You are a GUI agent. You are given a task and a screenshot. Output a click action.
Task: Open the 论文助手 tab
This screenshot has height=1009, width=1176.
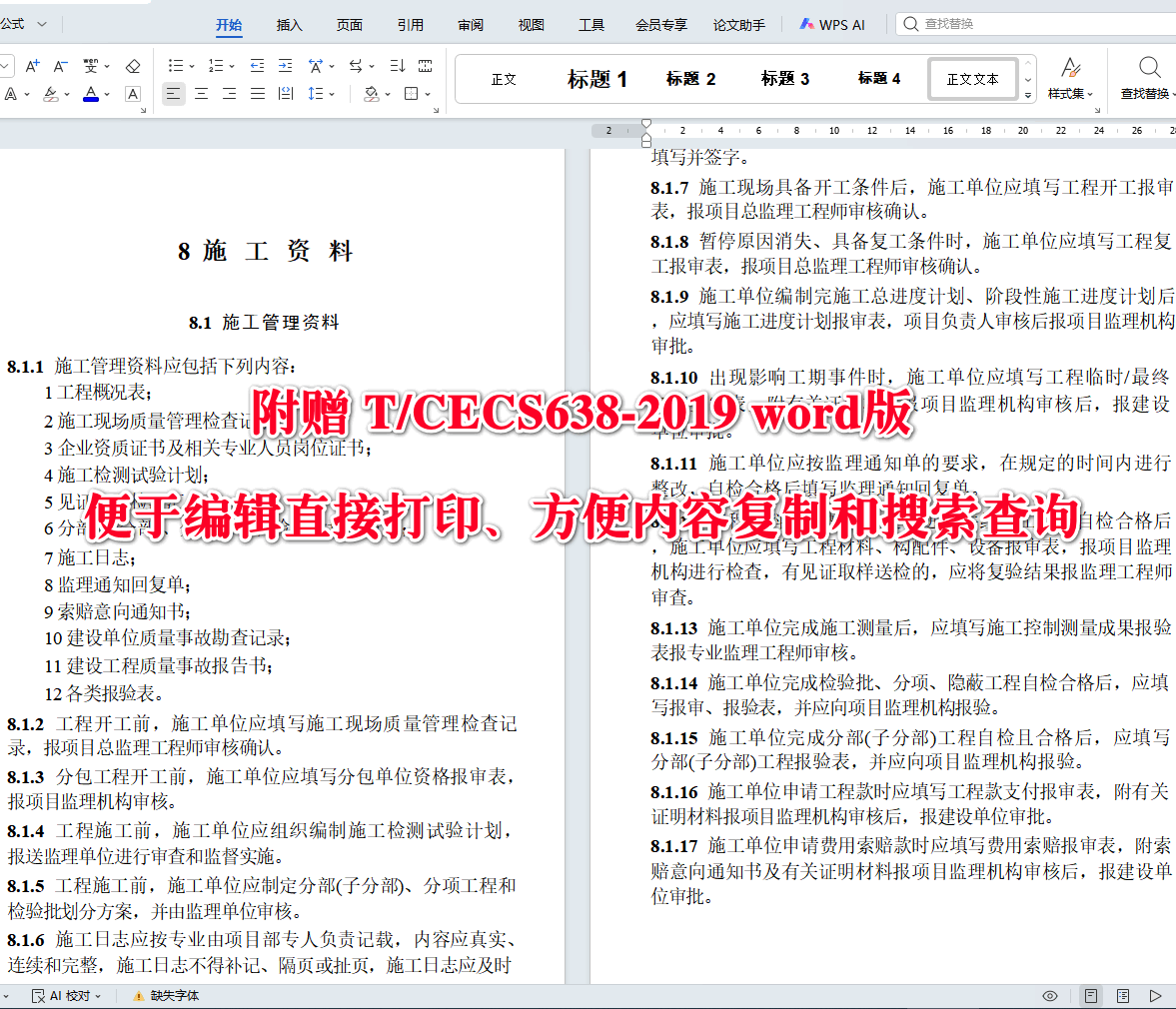(739, 25)
